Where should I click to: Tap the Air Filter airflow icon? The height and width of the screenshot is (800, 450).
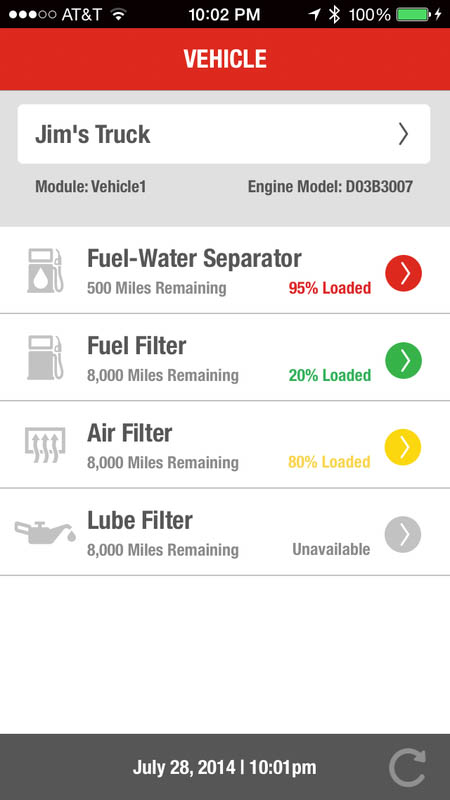point(45,445)
